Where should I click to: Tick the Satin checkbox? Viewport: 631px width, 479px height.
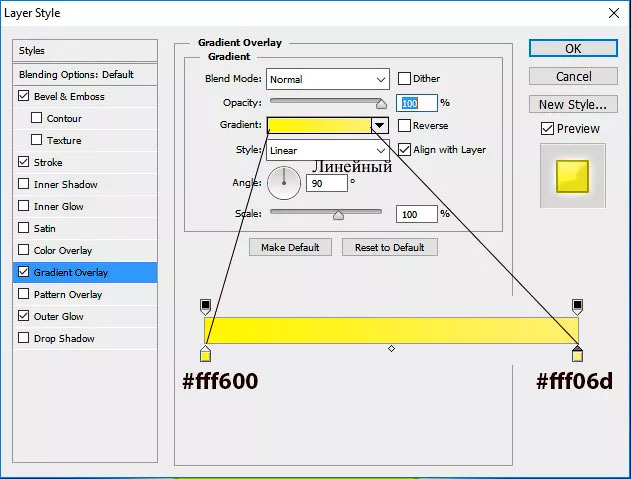[23, 228]
